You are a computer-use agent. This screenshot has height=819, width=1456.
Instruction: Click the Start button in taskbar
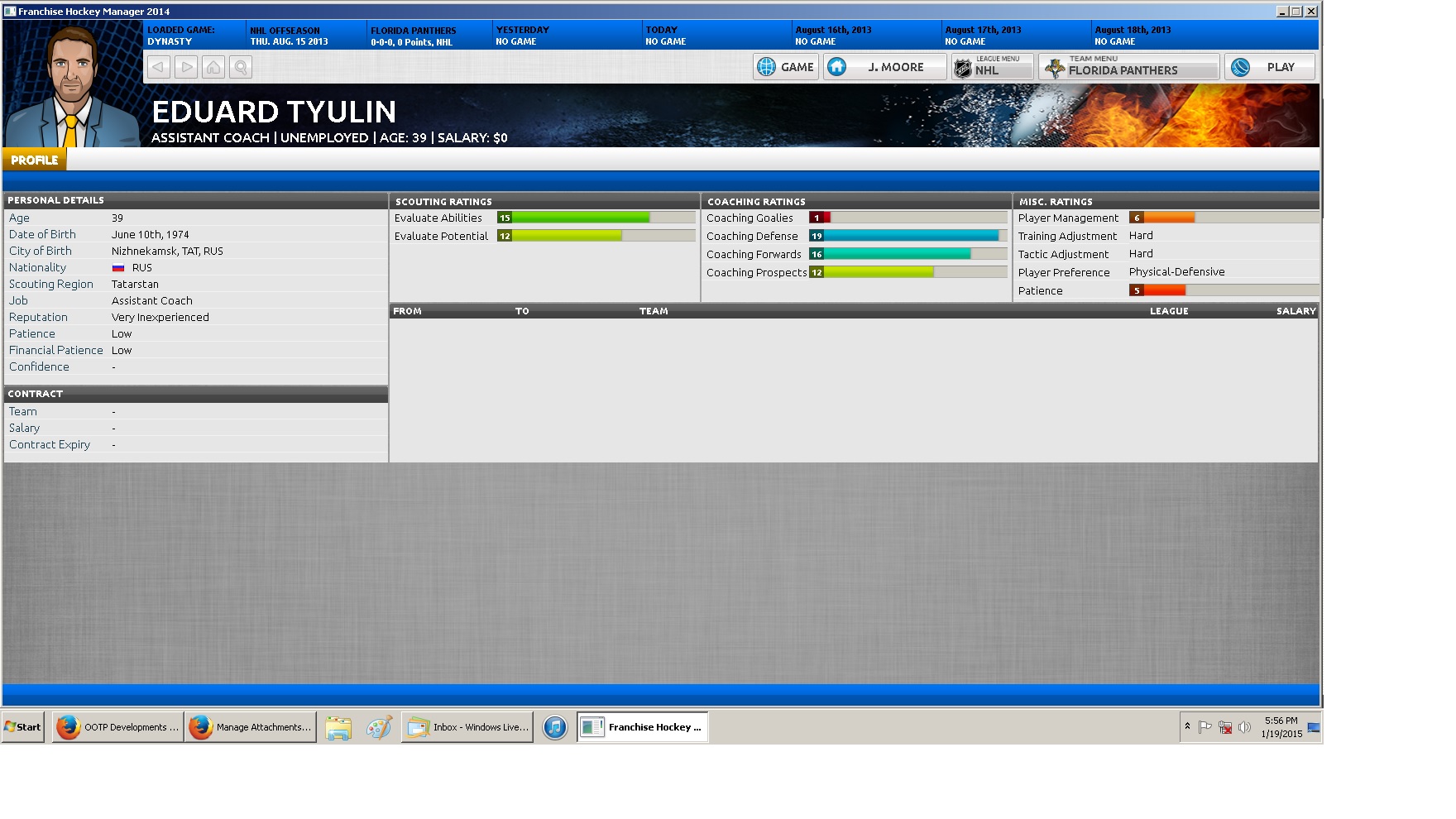click(23, 727)
